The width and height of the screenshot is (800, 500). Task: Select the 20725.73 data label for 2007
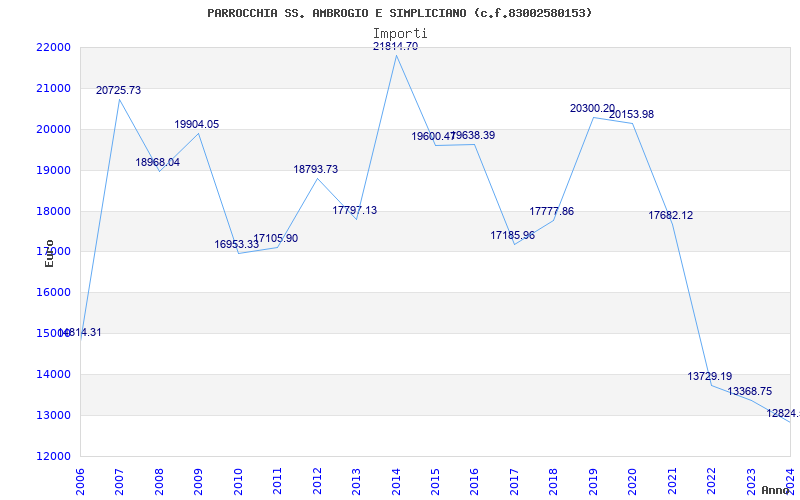click(118, 90)
